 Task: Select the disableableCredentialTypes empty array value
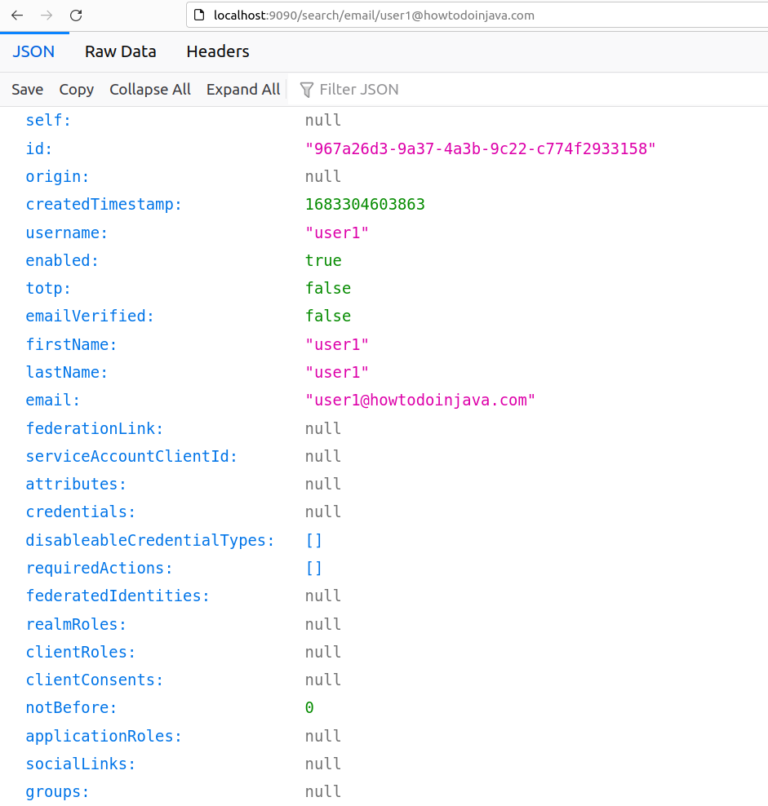[314, 540]
